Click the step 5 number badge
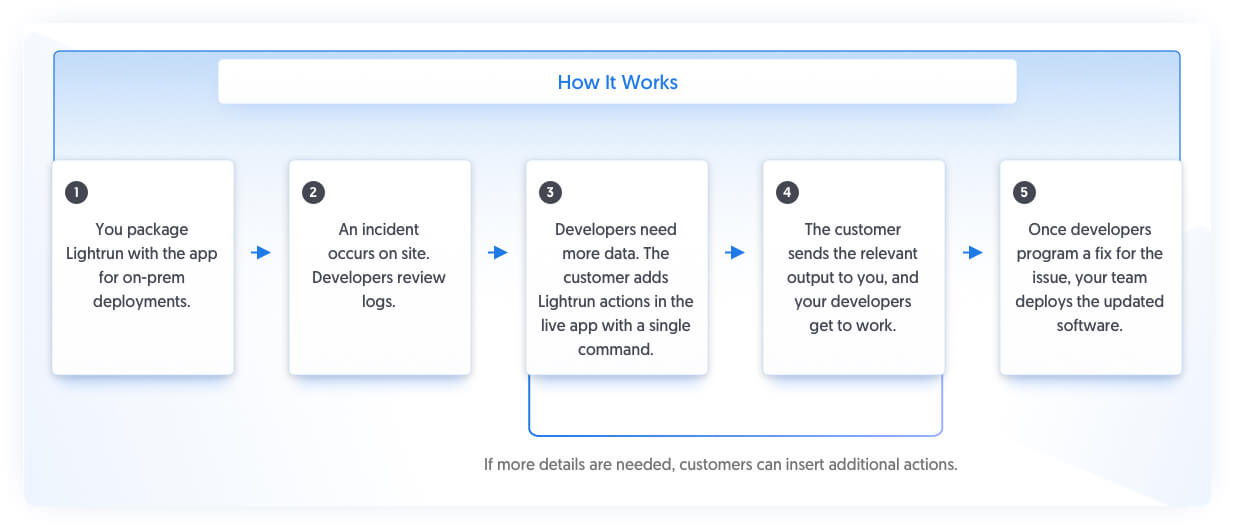The width and height of the screenshot is (1234, 529). pos(1023,193)
